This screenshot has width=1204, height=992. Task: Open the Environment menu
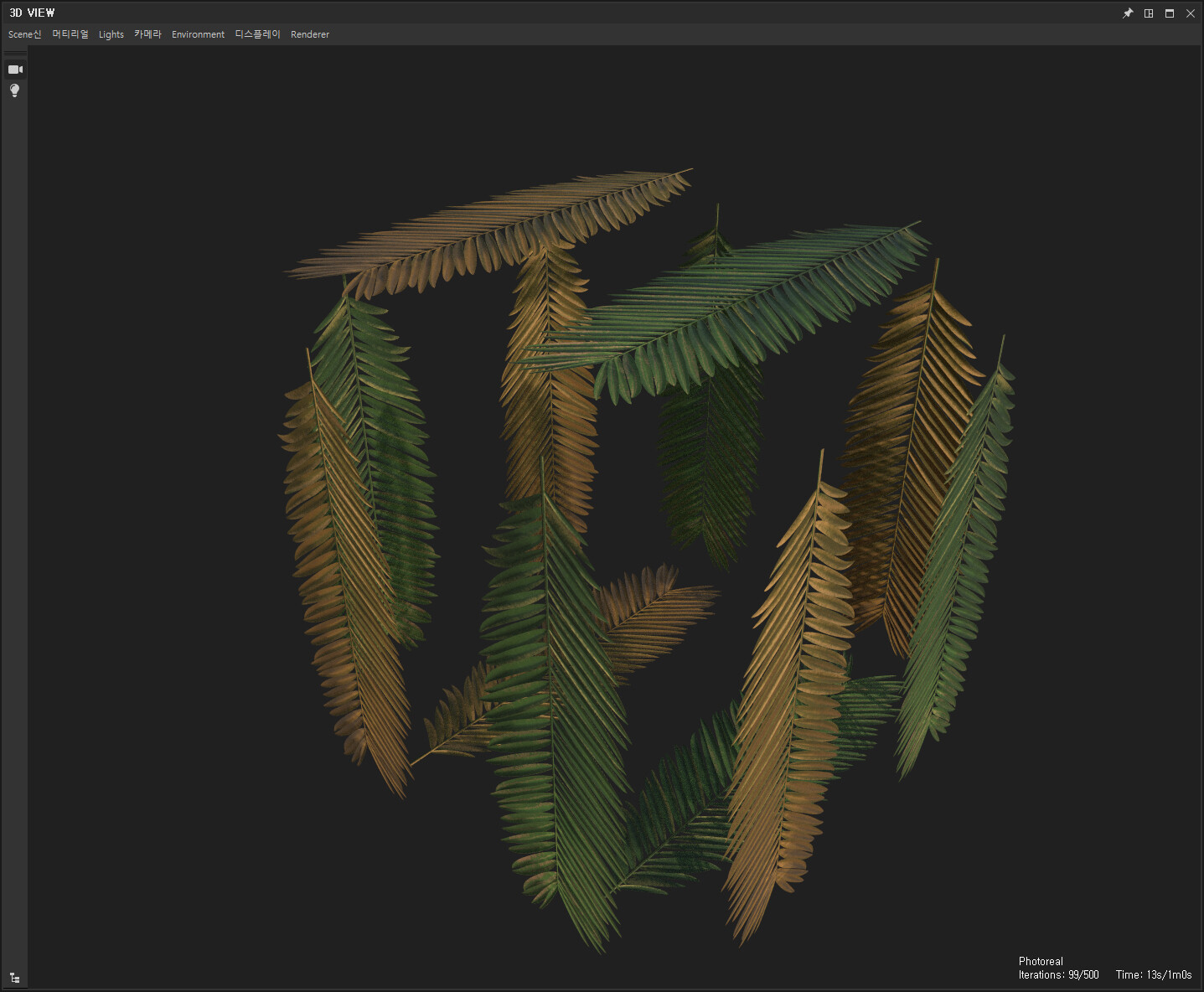coord(198,34)
